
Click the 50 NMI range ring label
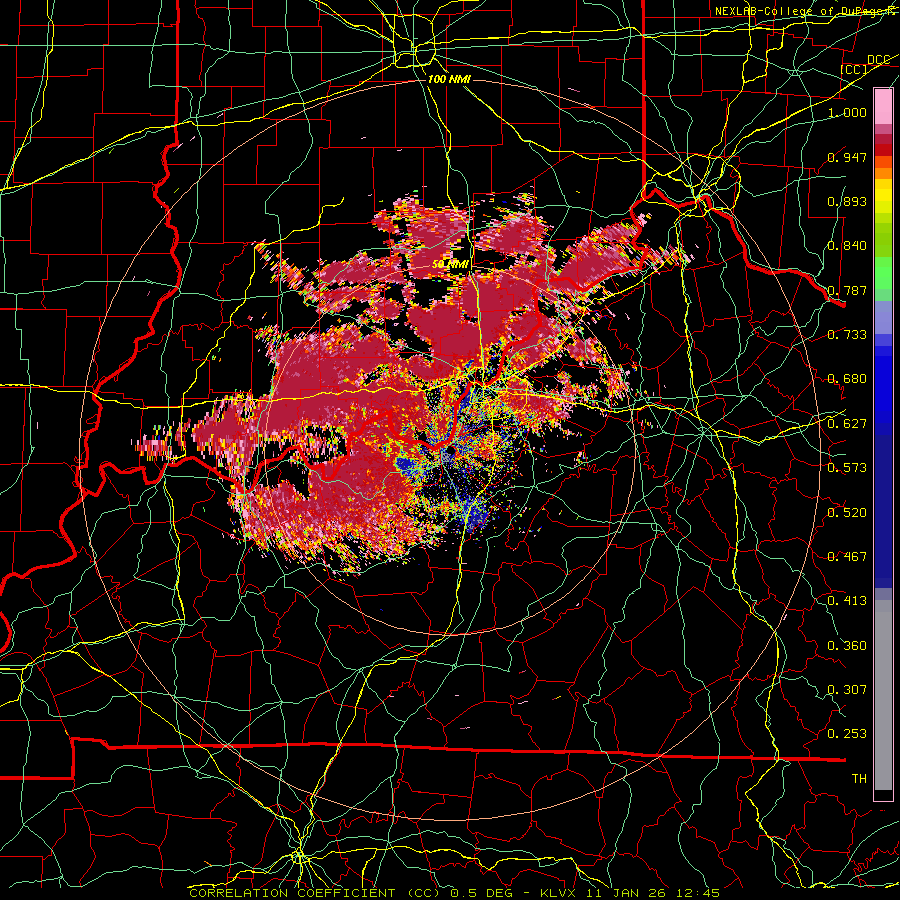[x=451, y=265]
